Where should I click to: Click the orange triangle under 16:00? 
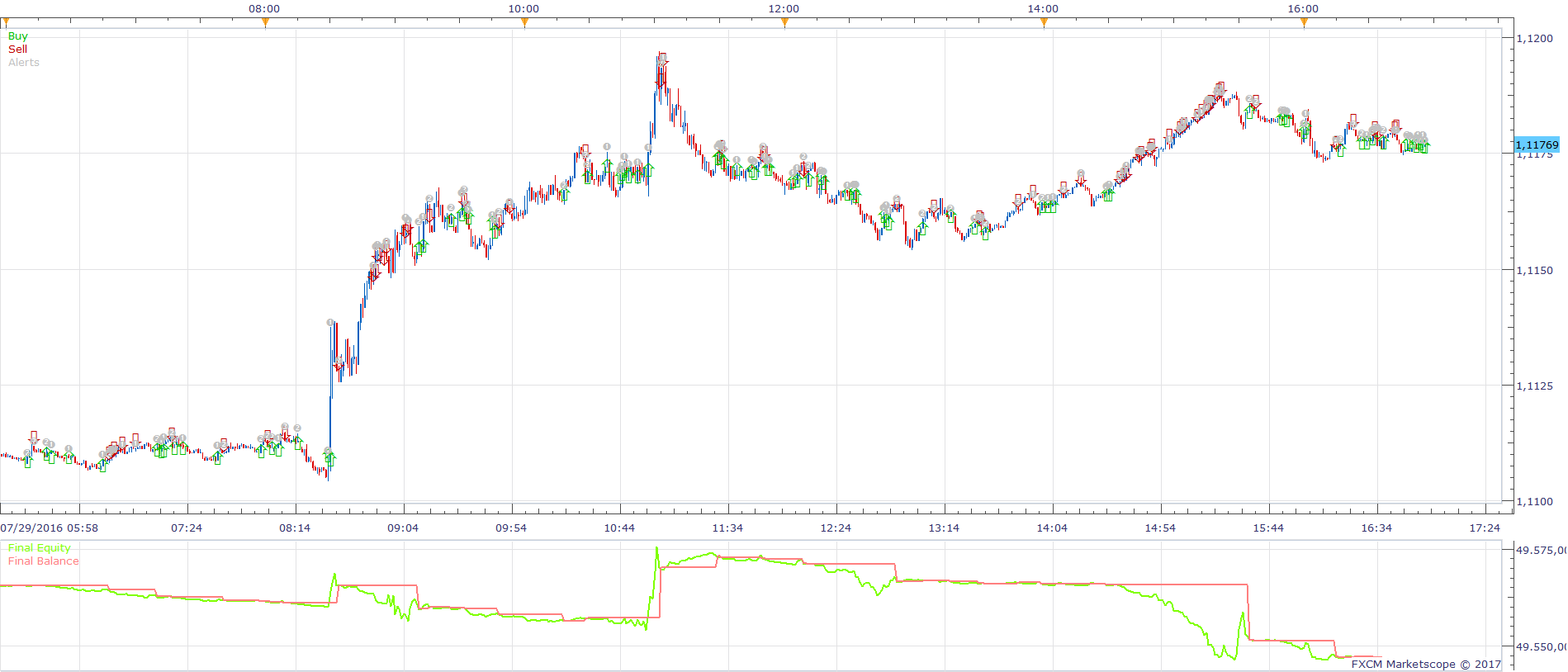point(1304,23)
